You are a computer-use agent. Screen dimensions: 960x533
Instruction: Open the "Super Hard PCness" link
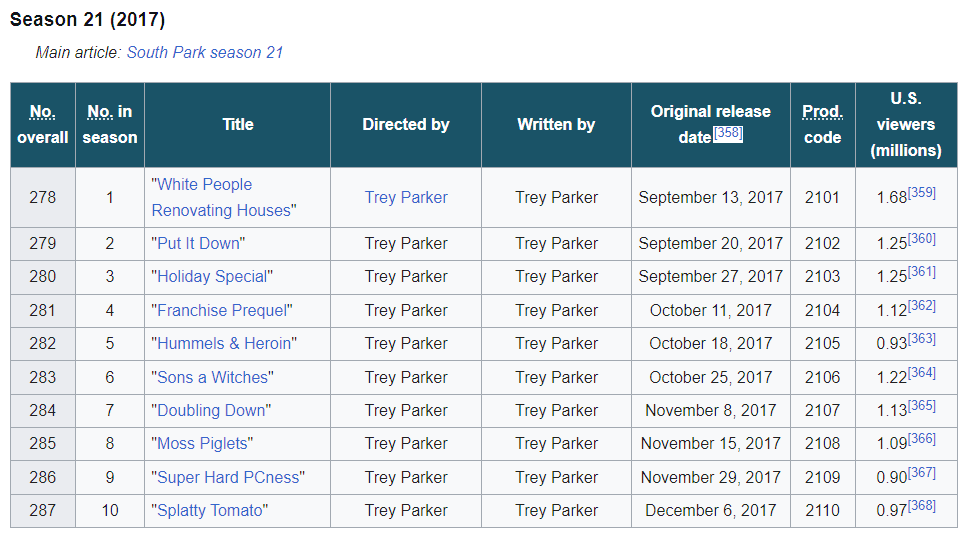(228, 477)
